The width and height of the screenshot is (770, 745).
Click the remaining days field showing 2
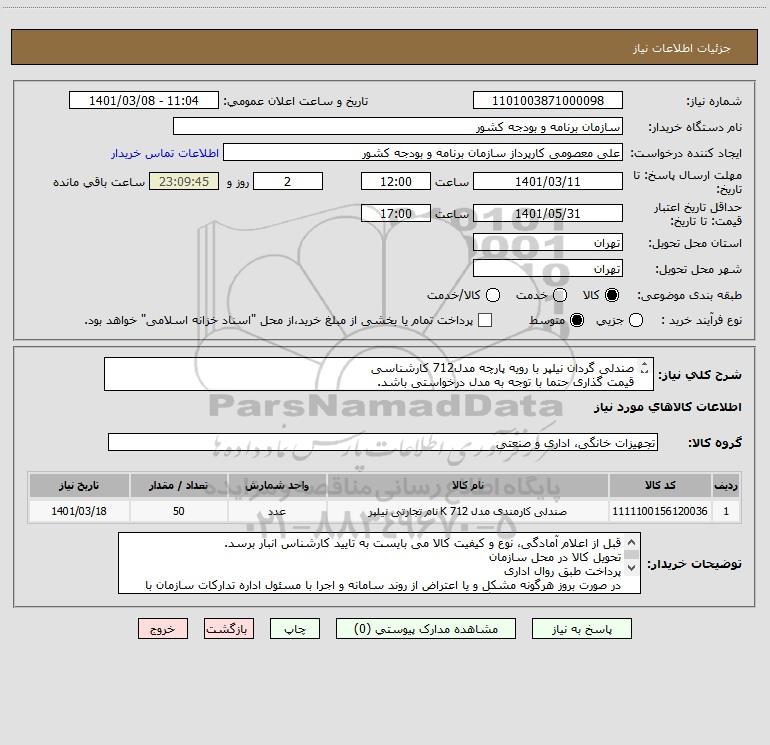(x=288, y=181)
